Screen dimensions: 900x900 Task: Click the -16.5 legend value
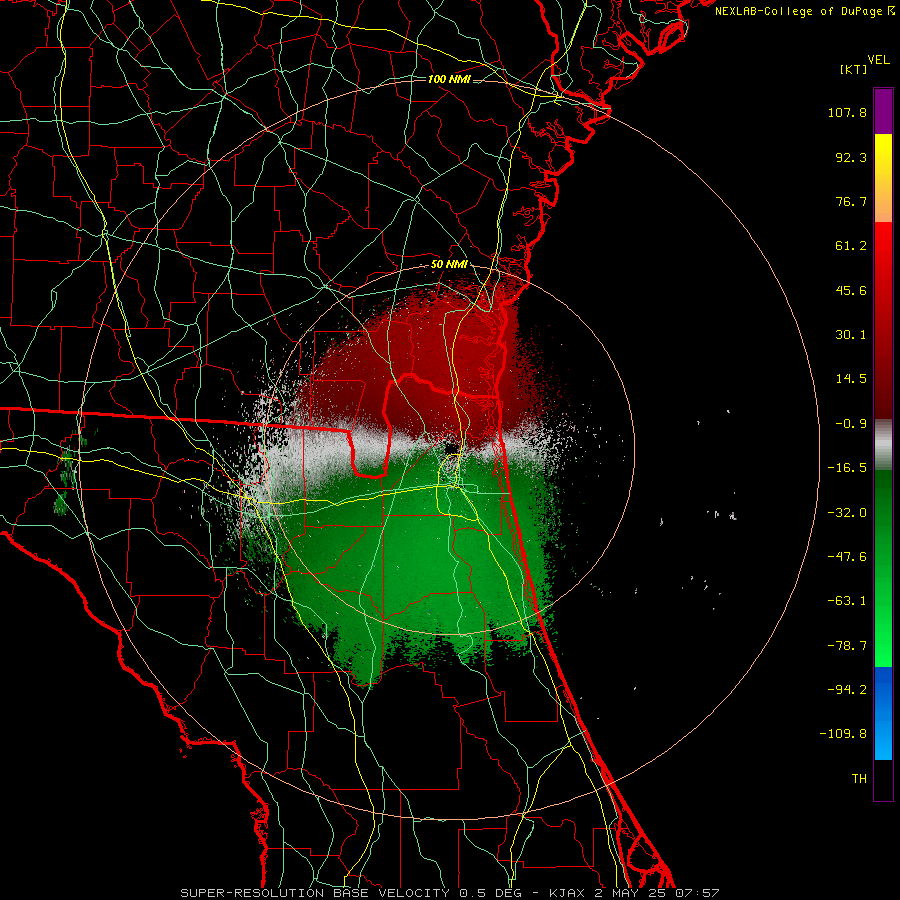(847, 468)
